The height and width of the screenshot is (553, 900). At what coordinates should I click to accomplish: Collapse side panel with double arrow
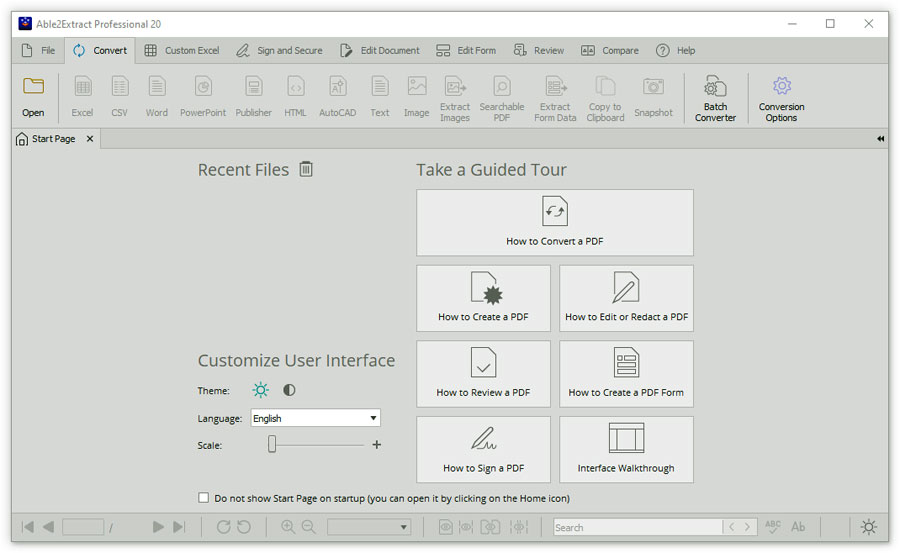pyautogui.click(x=880, y=139)
